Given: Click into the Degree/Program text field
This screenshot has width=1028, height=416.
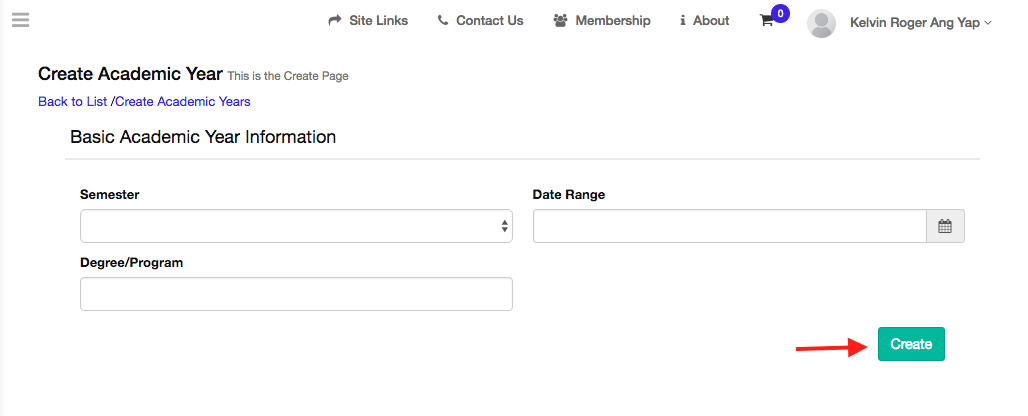Looking at the screenshot, I should 296,294.
